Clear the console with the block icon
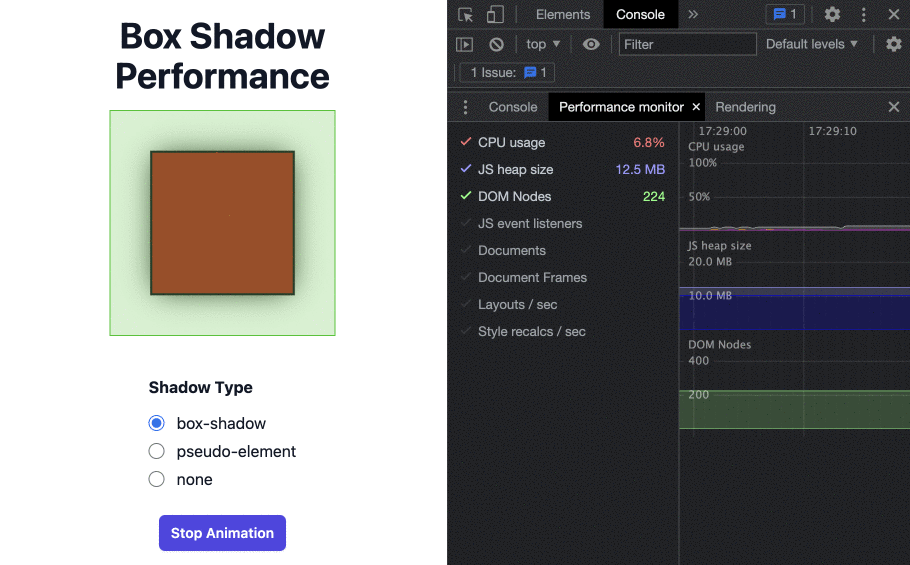 tap(496, 44)
